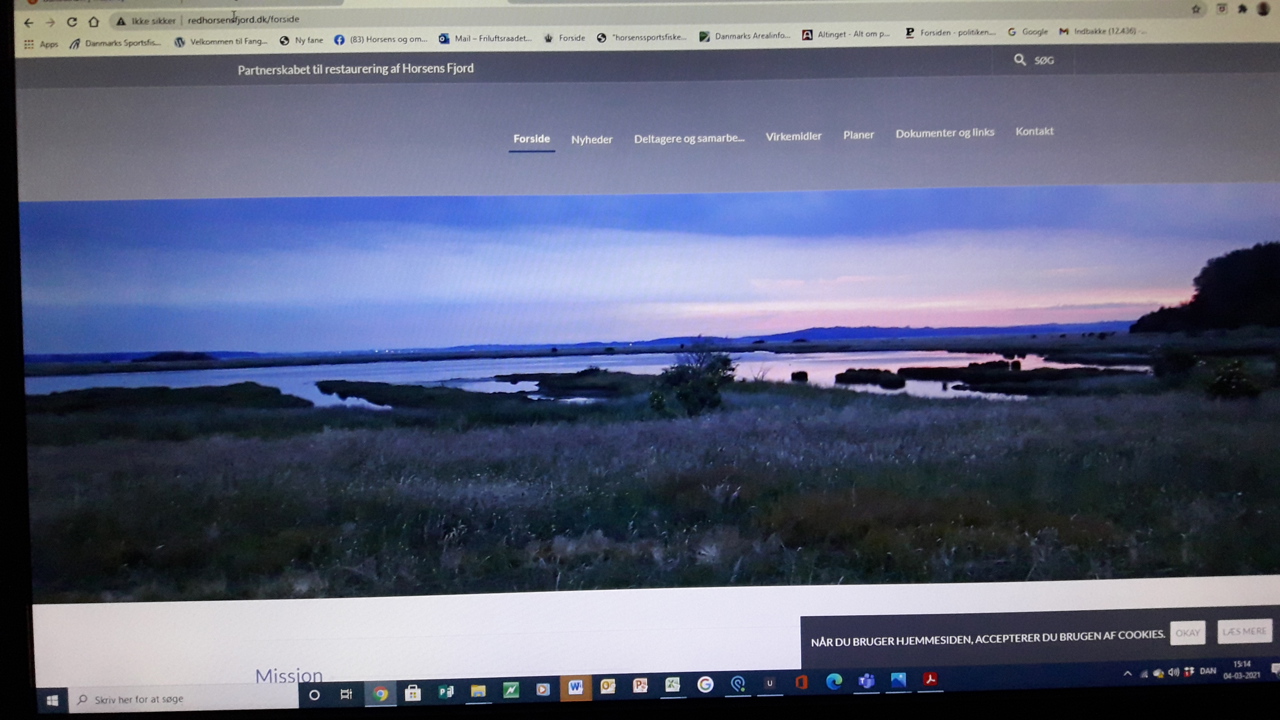Open the Facebook Horsens og om... bookmark
Viewport: 1280px width, 720px height.
381,40
